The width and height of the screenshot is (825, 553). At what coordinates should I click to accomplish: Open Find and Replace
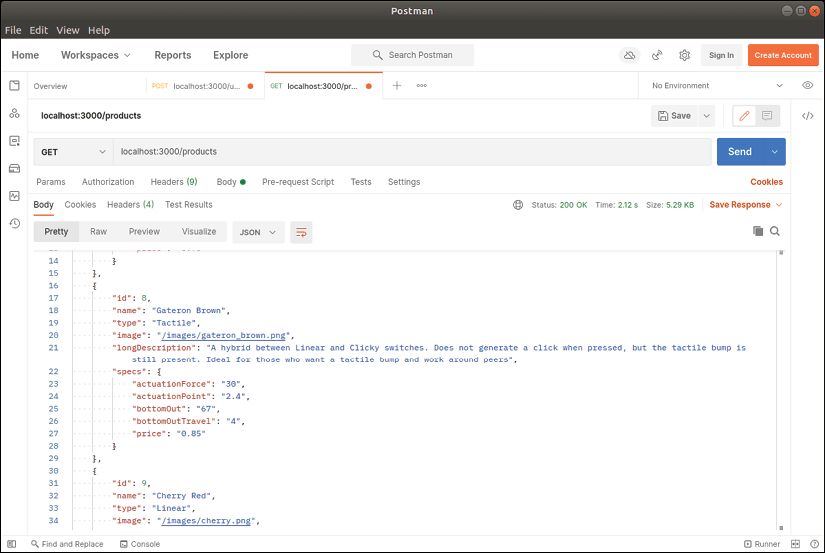tap(67, 544)
